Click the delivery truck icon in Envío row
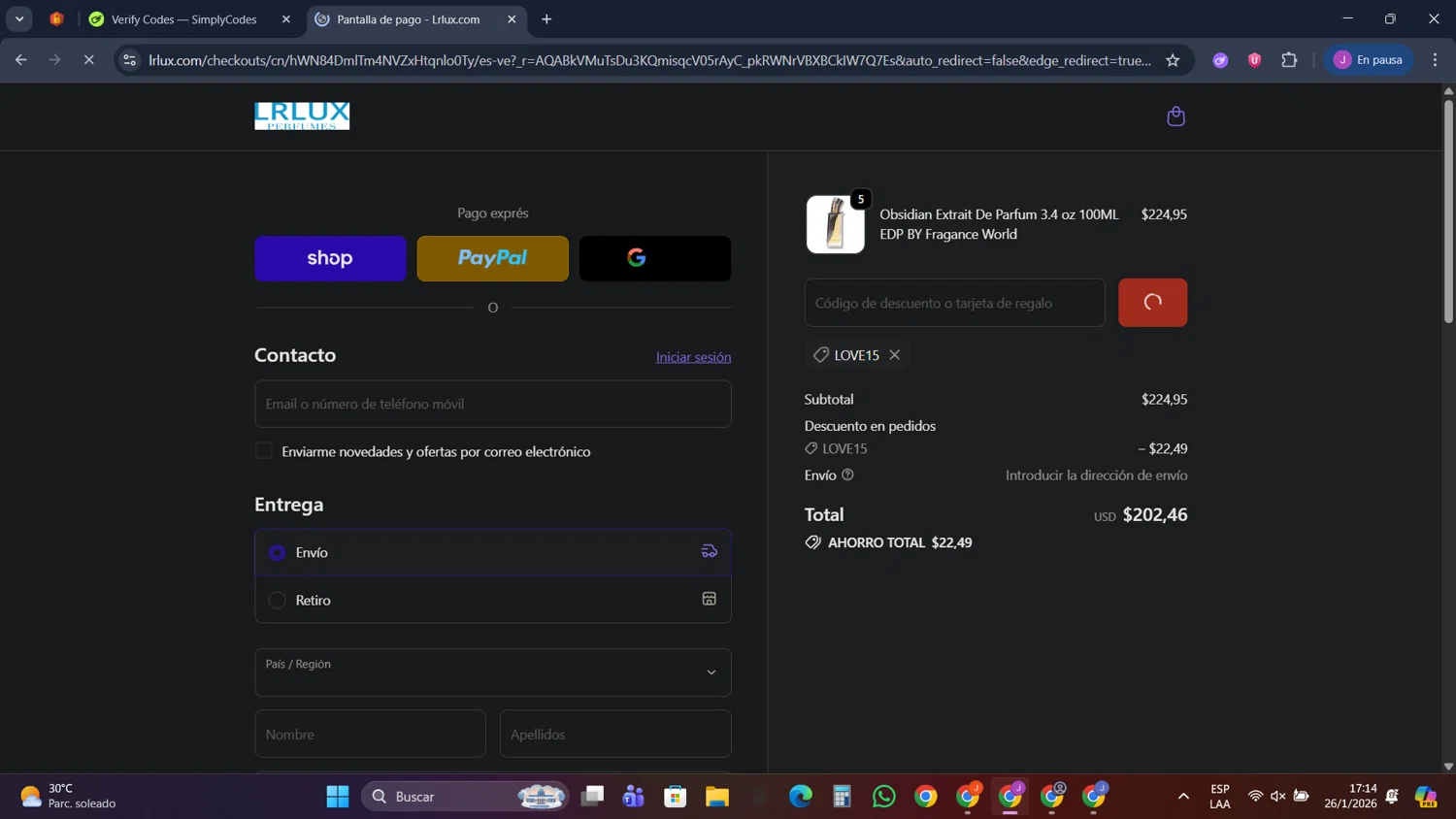Viewport: 1456px width, 819px height. (710, 552)
